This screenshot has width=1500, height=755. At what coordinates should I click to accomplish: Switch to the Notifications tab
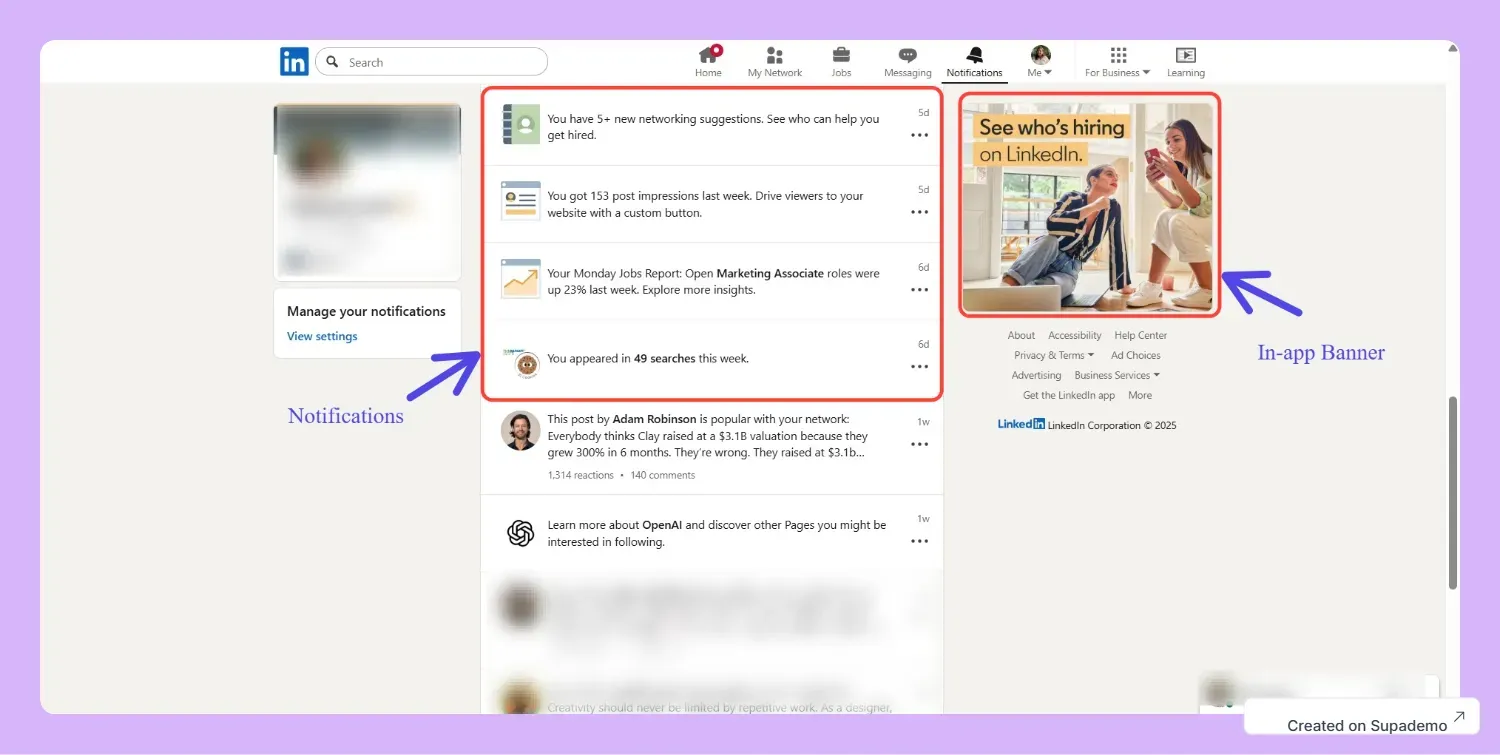click(x=973, y=55)
